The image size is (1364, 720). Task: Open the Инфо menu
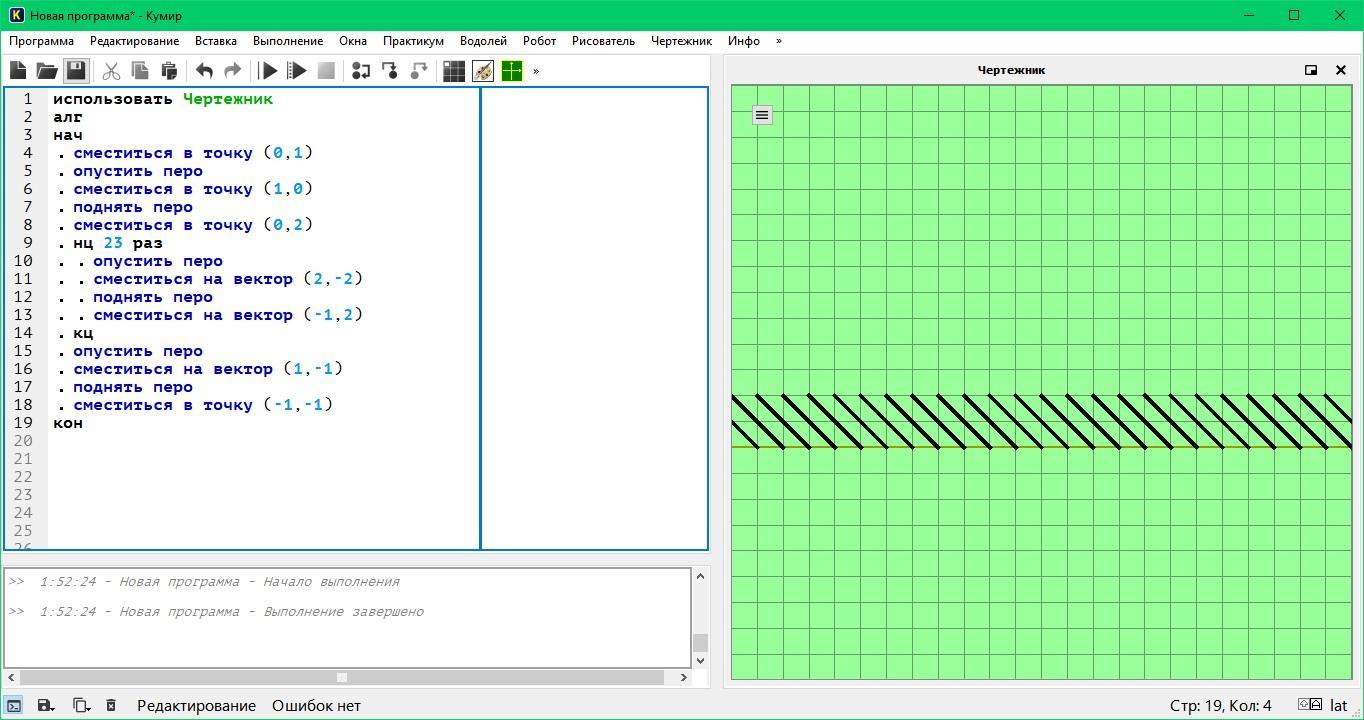click(744, 41)
